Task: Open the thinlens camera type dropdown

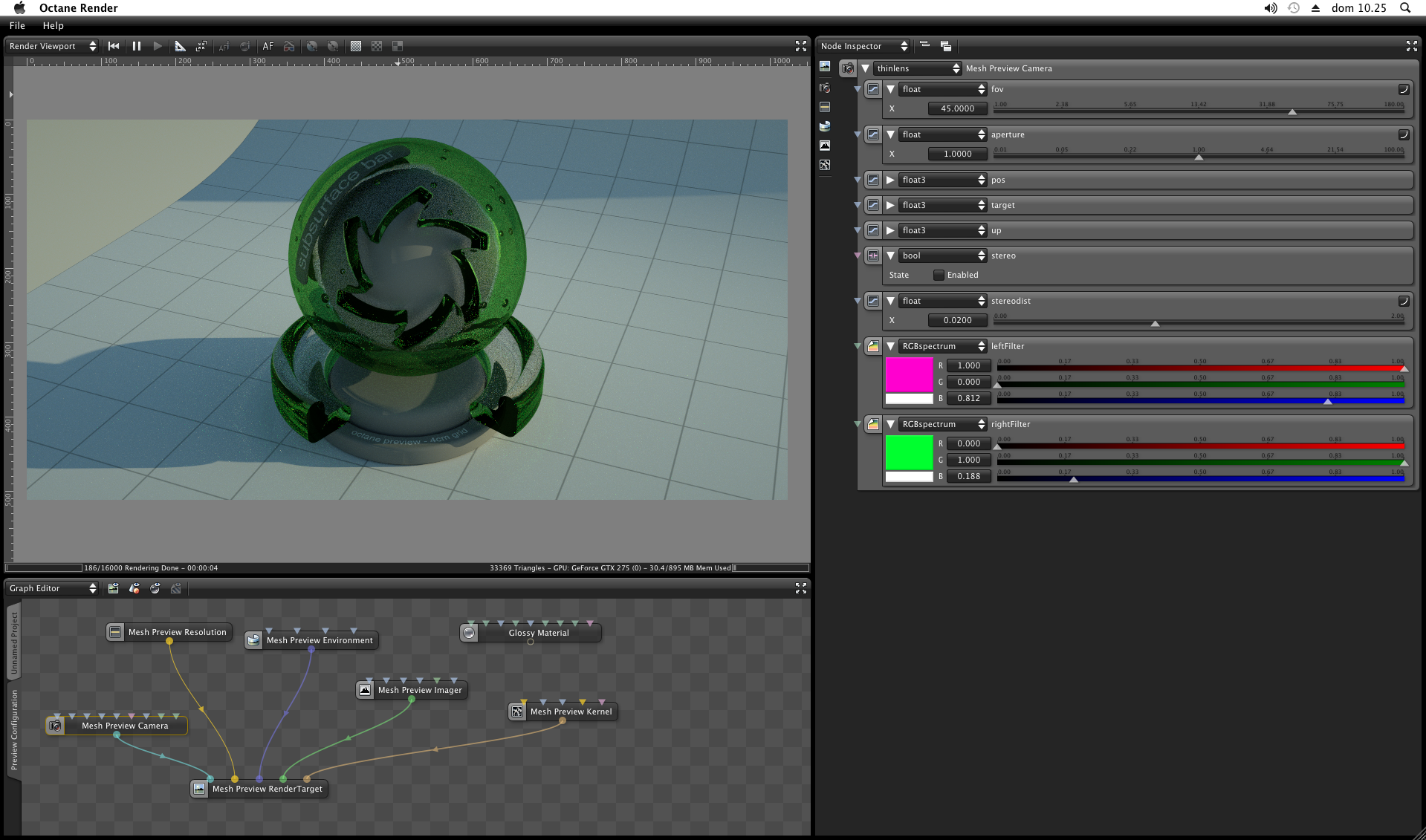Action: click(917, 68)
